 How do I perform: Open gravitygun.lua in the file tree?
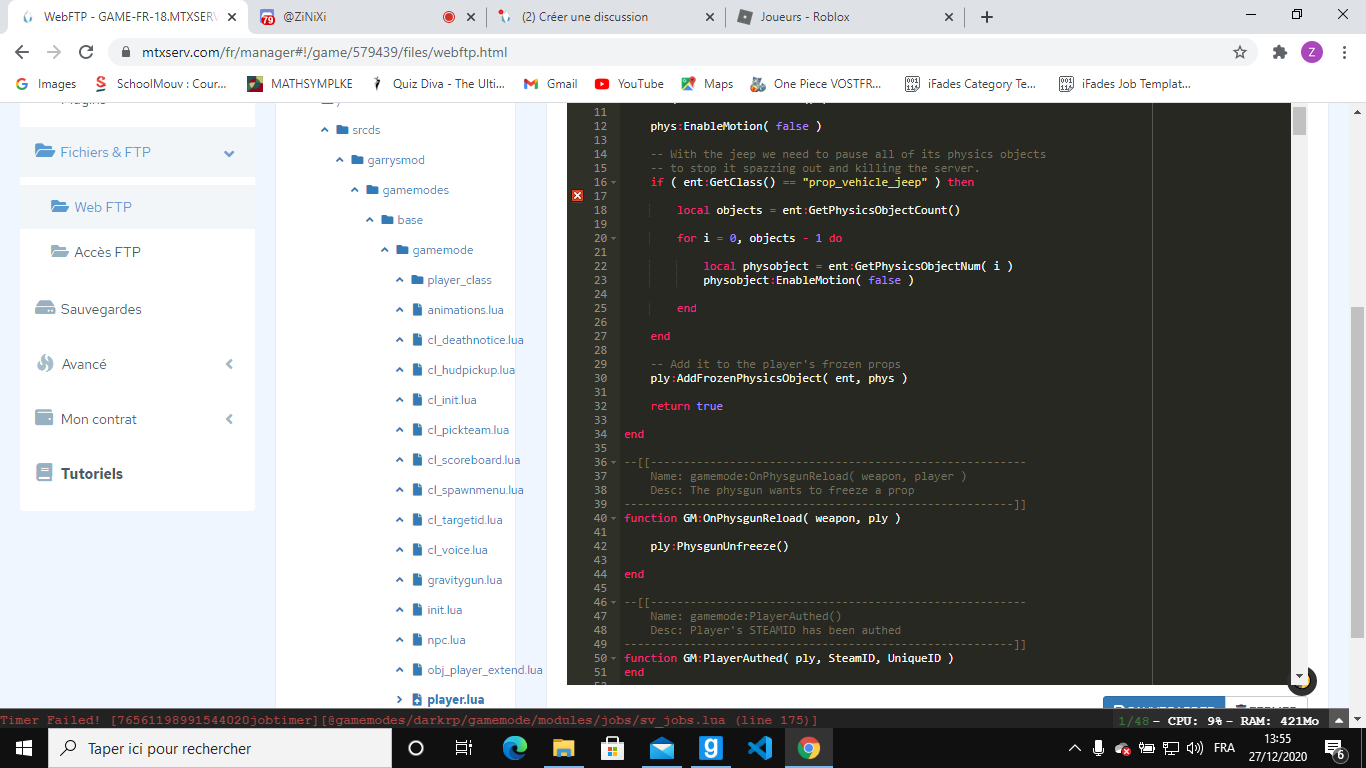click(x=464, y=580)
